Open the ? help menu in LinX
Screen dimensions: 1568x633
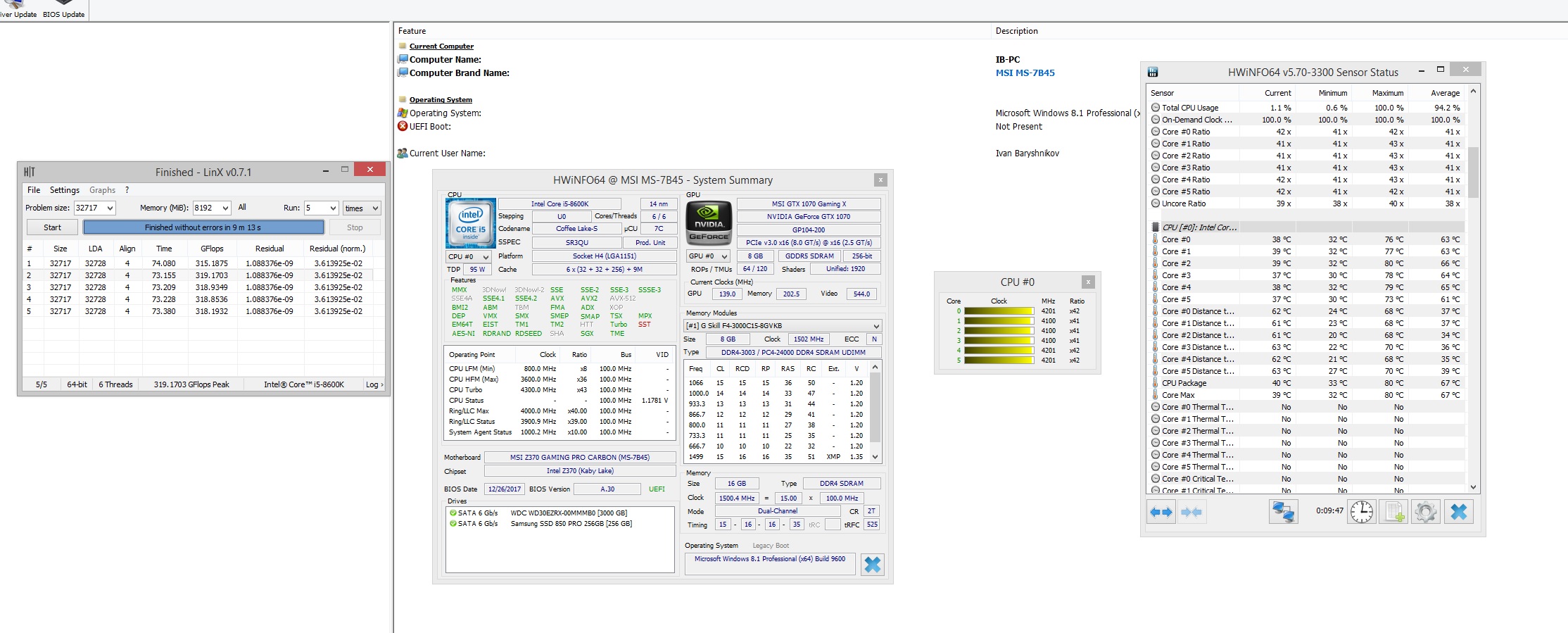coord(127,190)
